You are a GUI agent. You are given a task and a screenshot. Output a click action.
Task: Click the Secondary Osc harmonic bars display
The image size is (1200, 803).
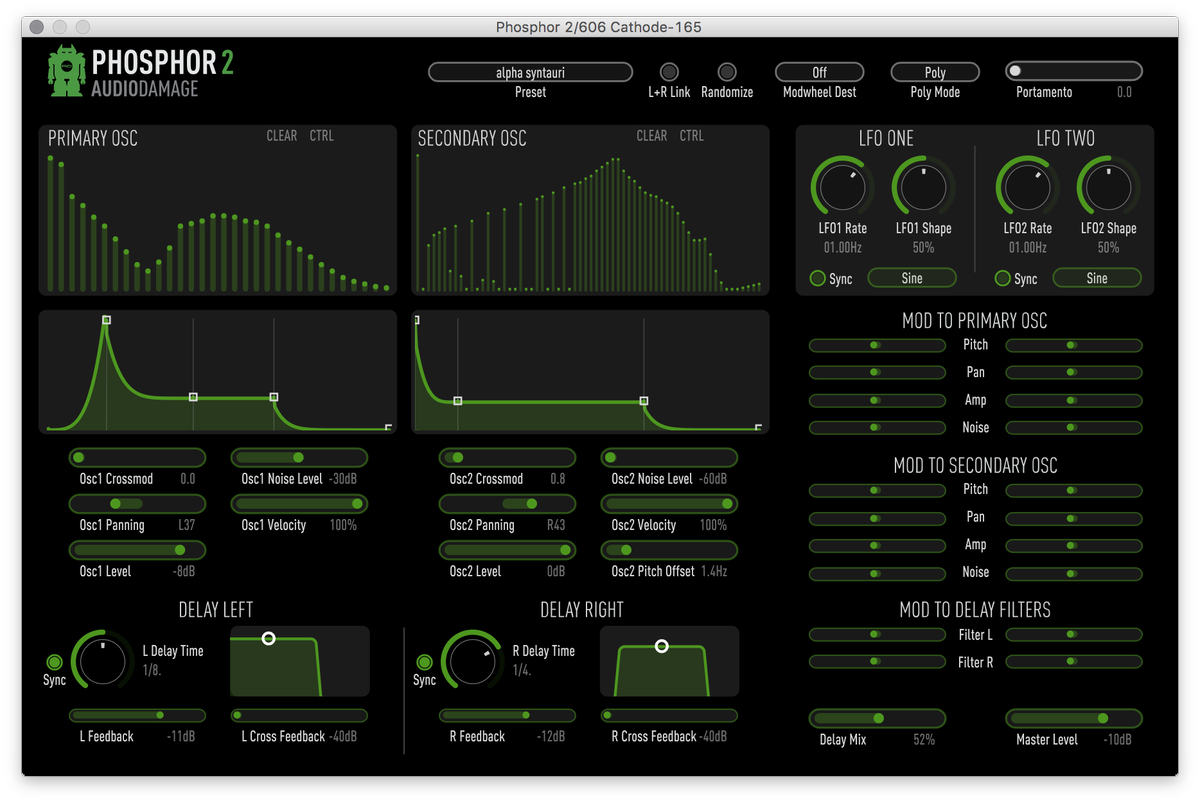click(x=590, y=210)
